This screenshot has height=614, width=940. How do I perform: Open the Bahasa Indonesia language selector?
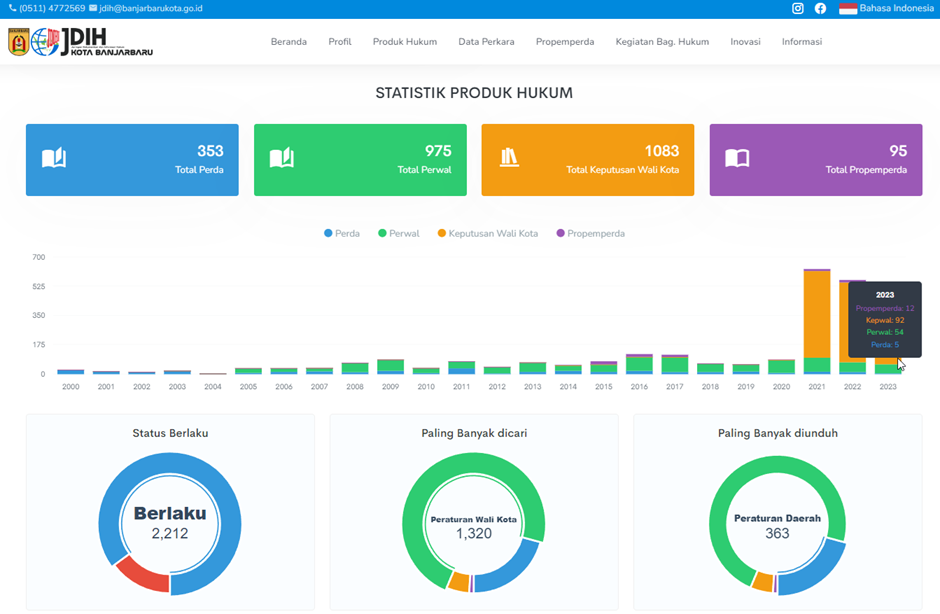click(896, 8)
